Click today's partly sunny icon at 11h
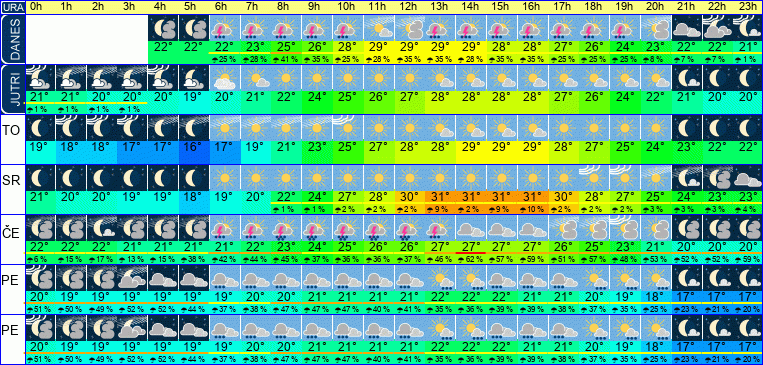 377,28
